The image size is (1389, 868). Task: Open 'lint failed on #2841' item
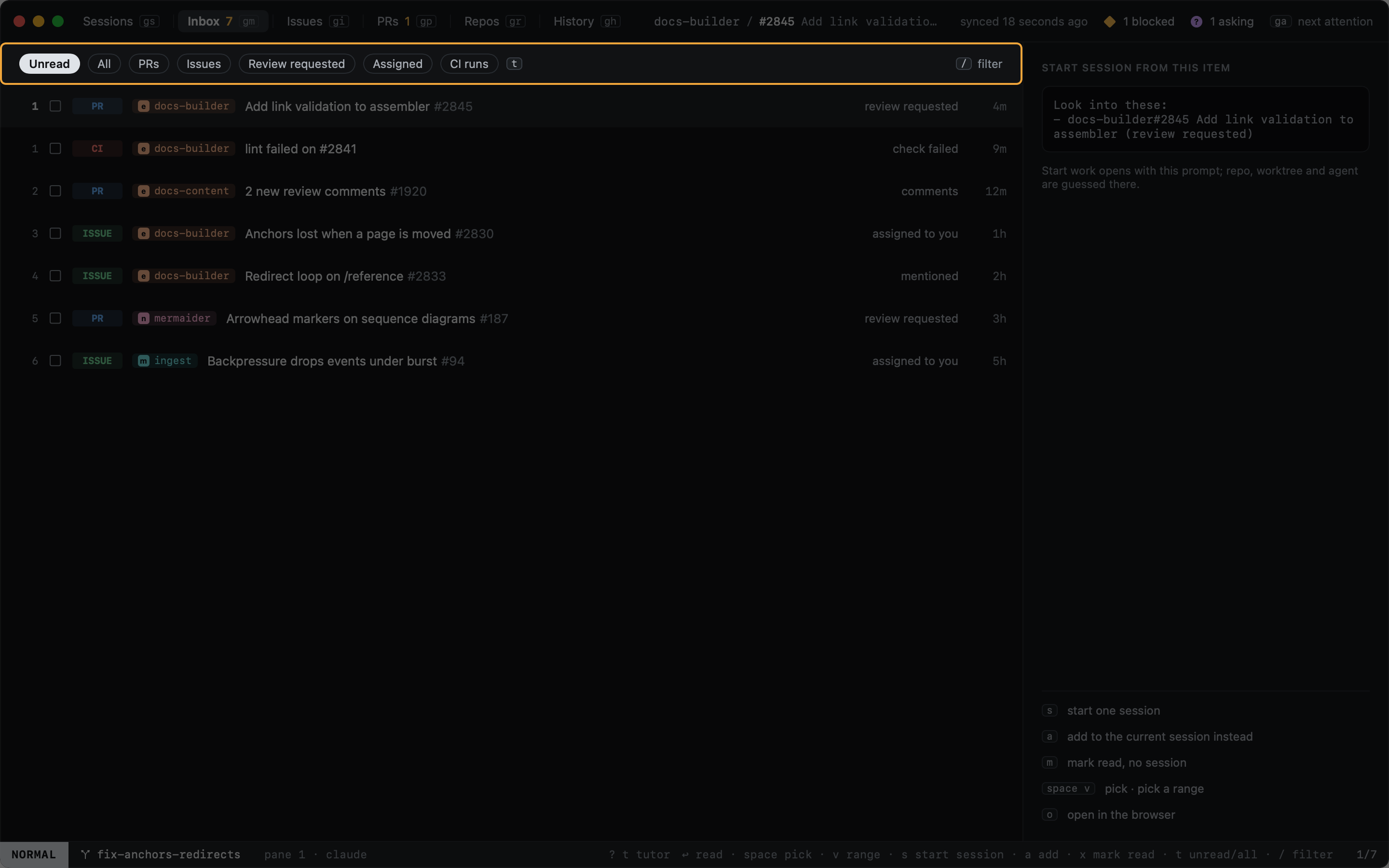[x=301, y=149]
